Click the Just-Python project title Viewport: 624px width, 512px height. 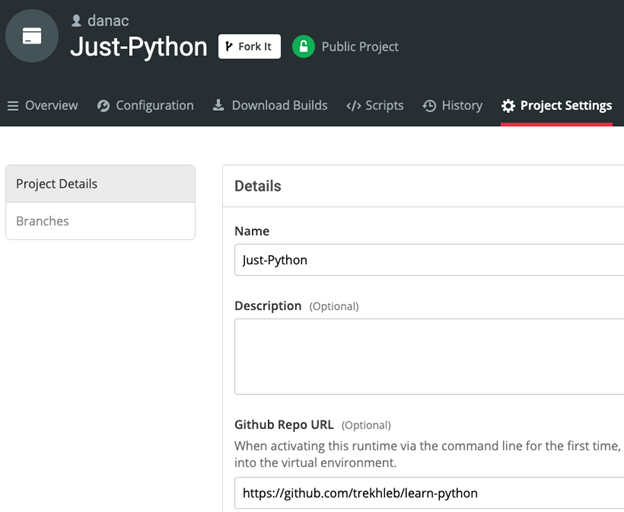point(139,47)
